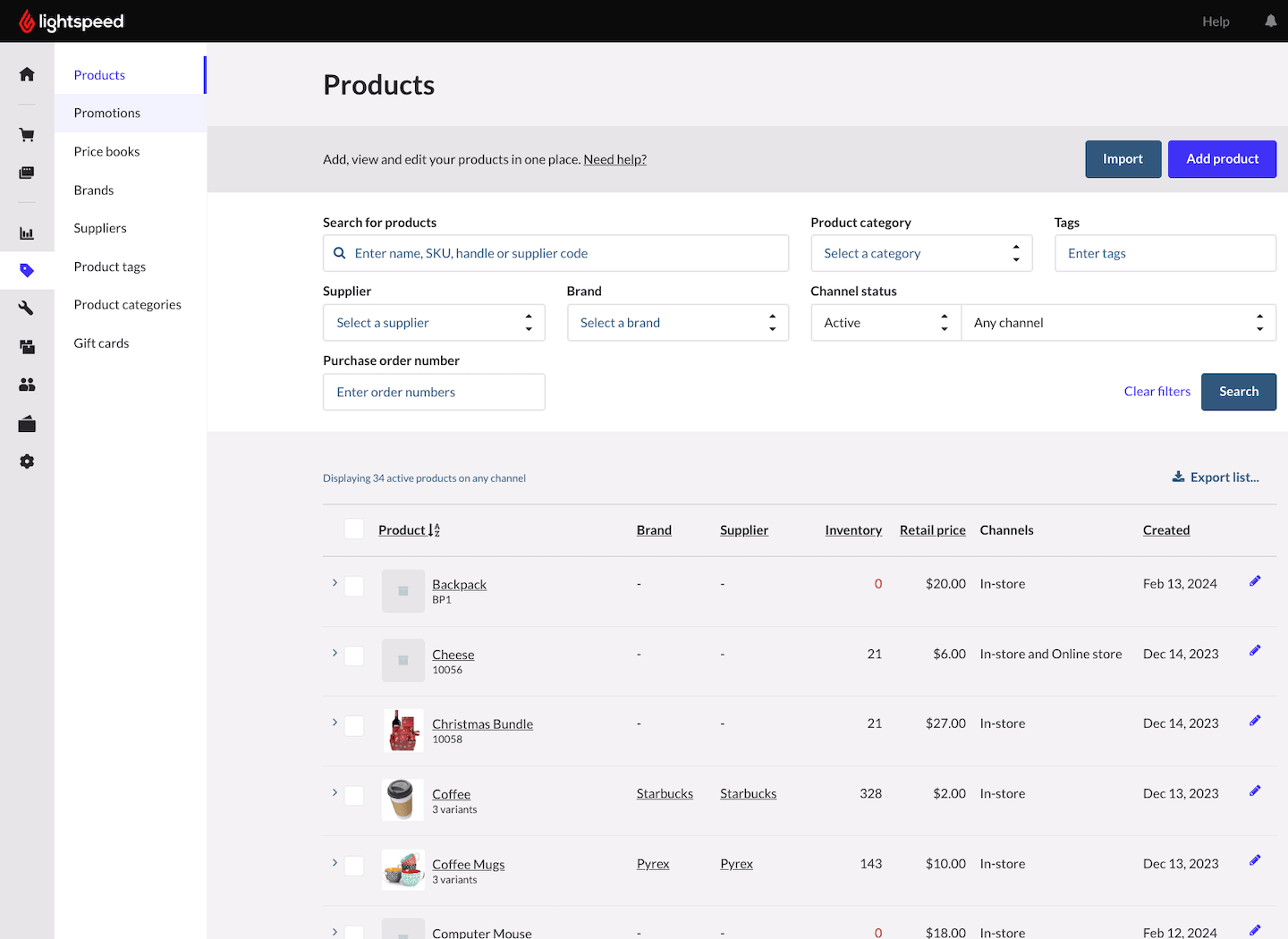
Task: Click the Home icon in the sidebar
Action: coord(27,74)
